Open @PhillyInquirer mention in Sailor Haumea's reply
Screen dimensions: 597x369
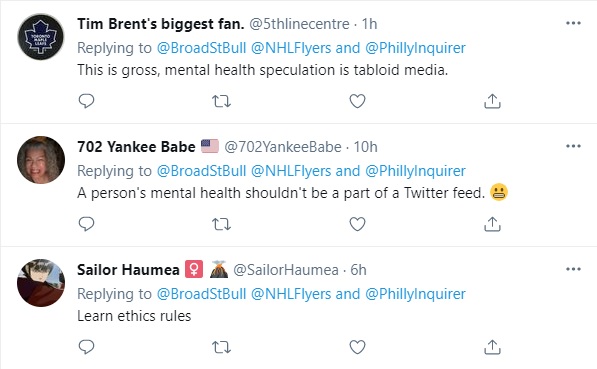[x=415, y=294]
